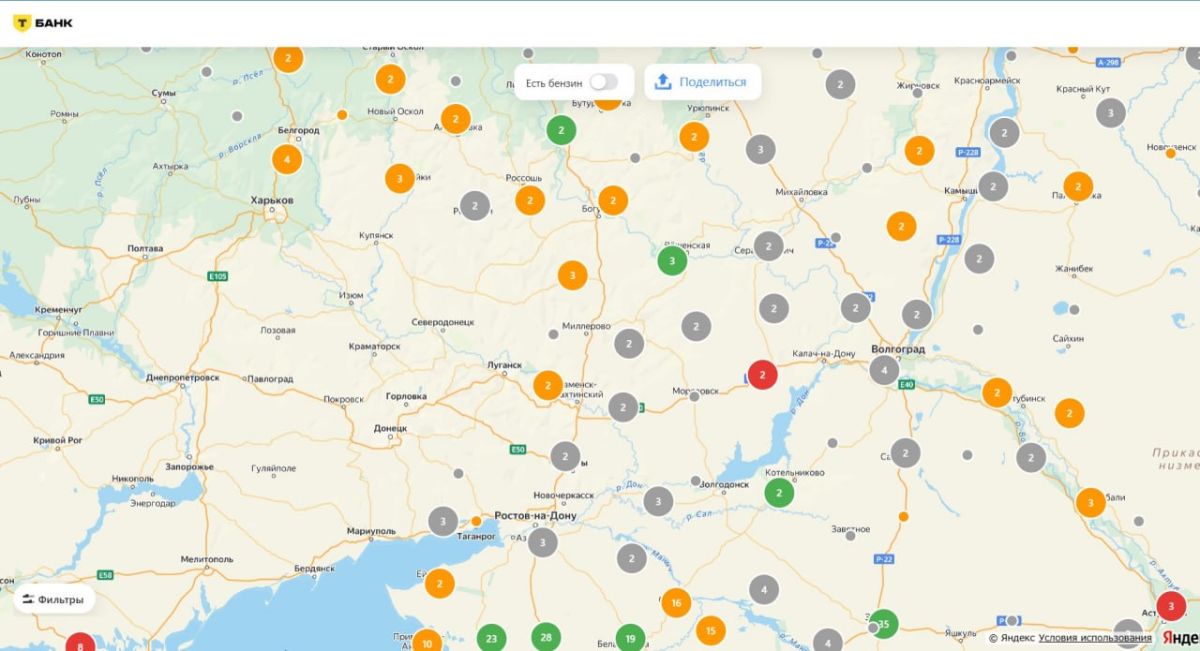The height and width of the screenshot is (651, 1200).
Task: Open the 'Фильтры' filters button
Action: (x=54, y=599)
